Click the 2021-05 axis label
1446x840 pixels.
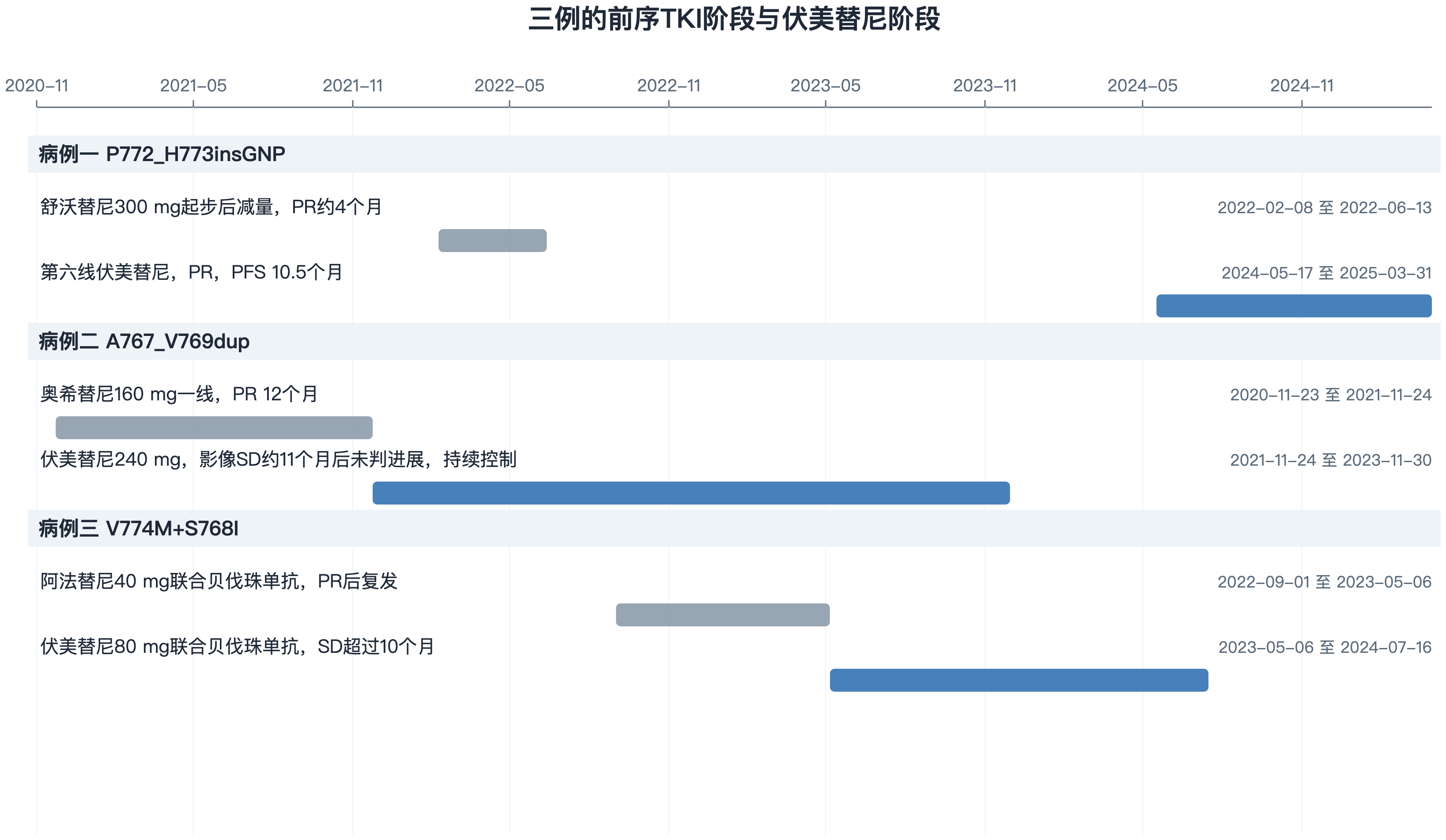[193, 86]
